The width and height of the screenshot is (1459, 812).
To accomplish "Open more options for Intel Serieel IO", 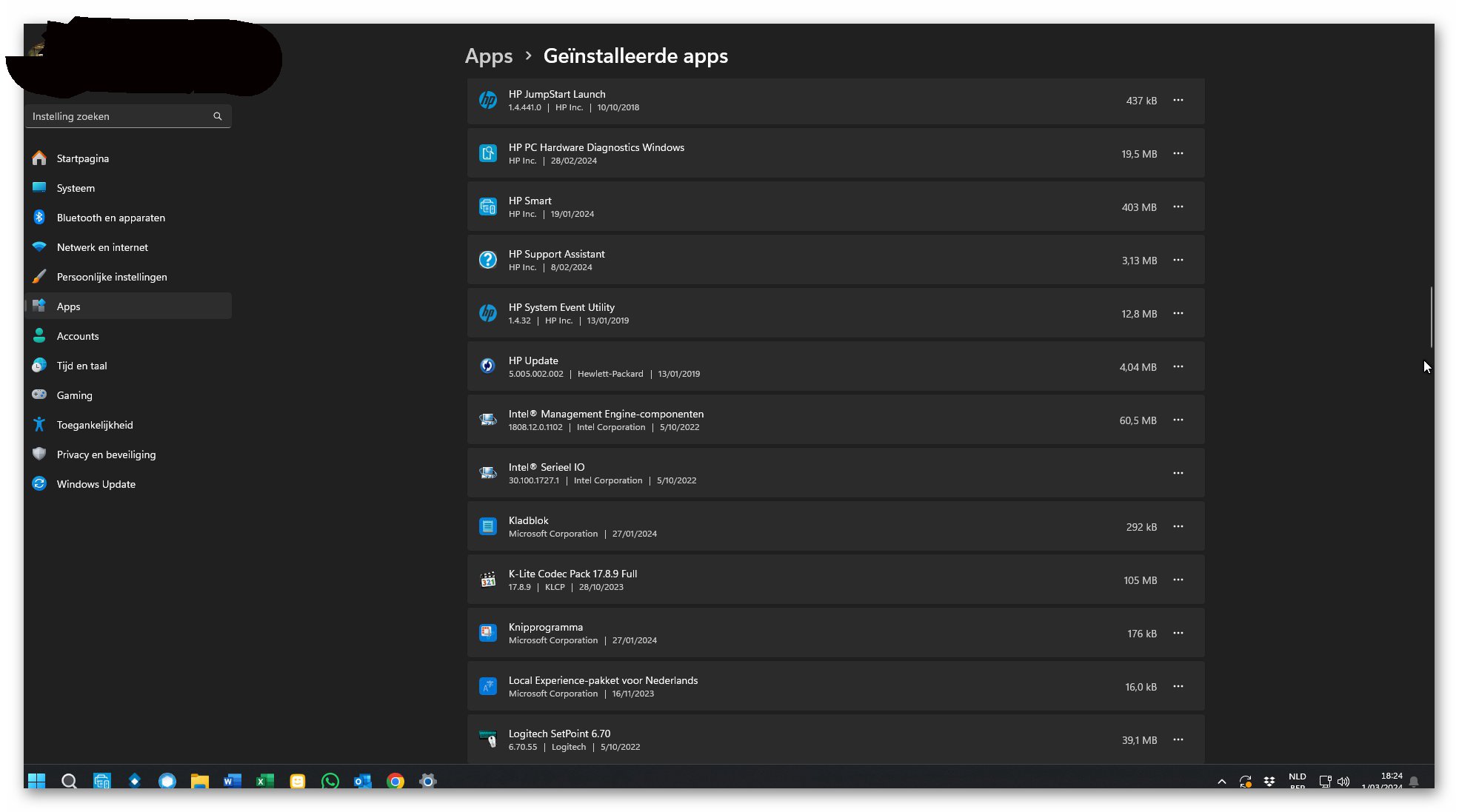I will [x=1178, y=474].
